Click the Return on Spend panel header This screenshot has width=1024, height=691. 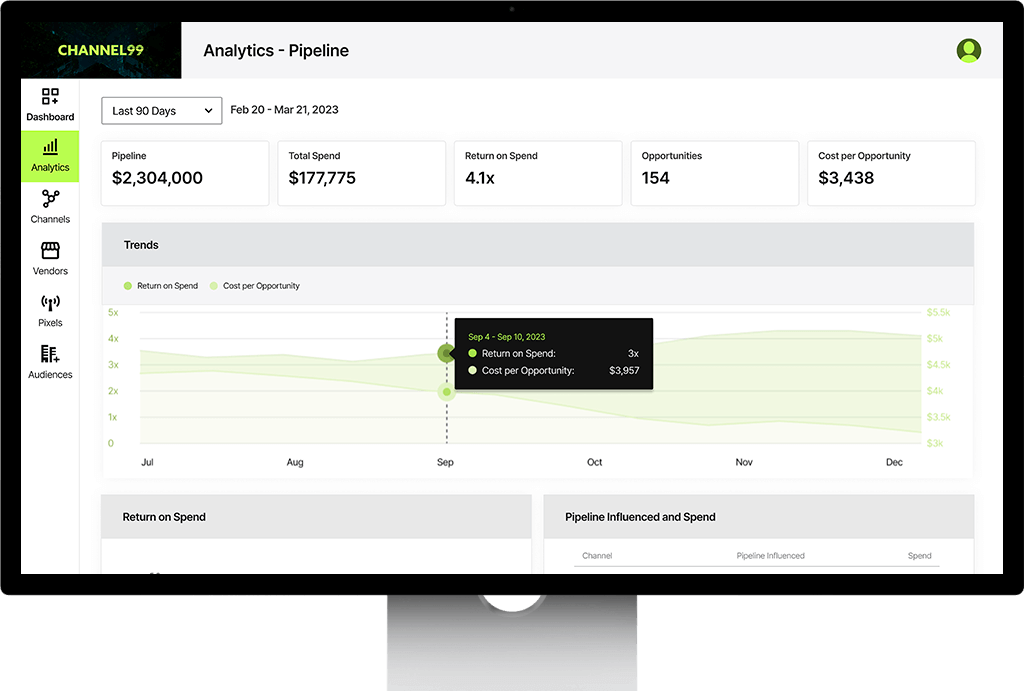(x=316, y=517)
